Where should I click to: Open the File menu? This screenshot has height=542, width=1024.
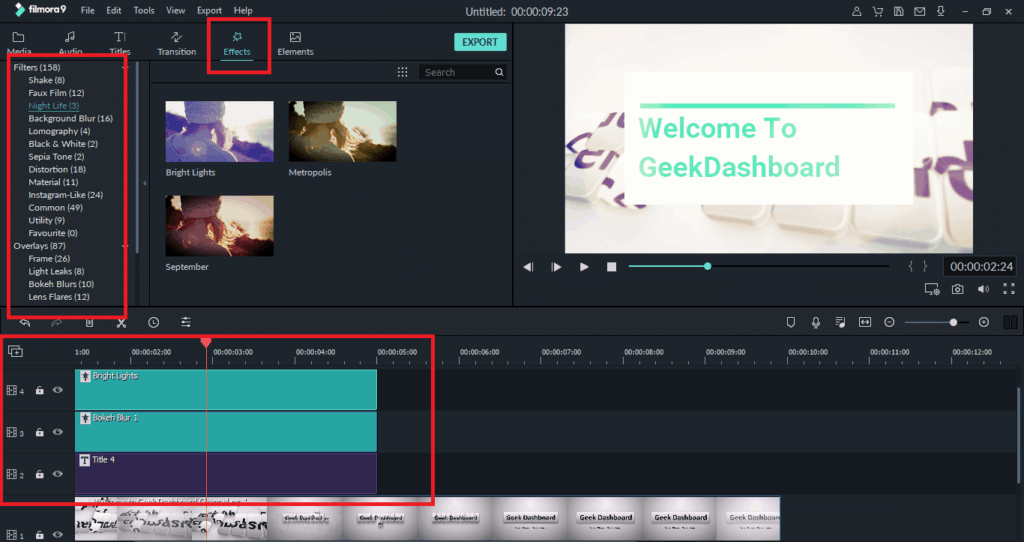[x=88, y=10]
